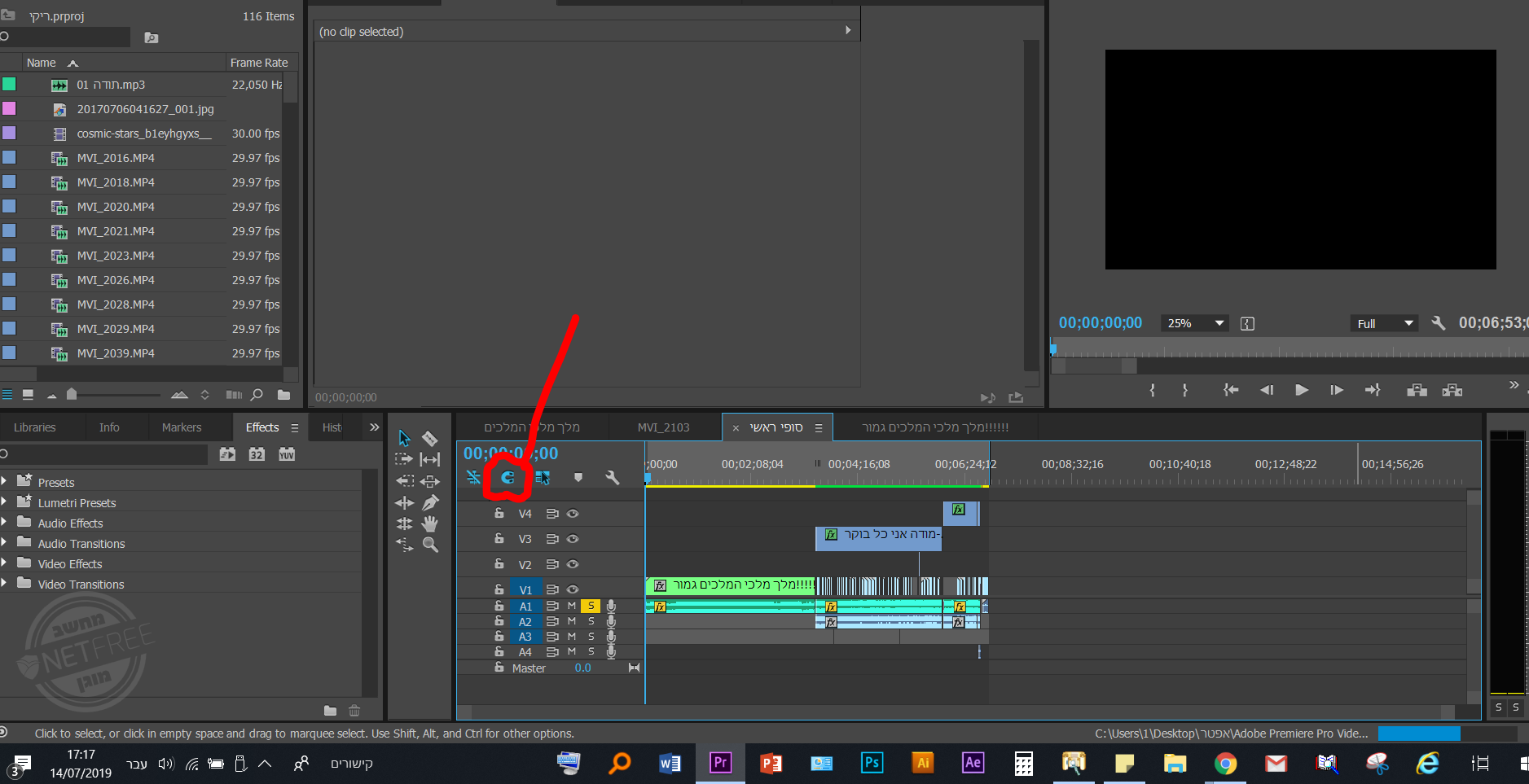The image size is (1529, 784).
Task: Select the Razor tool
Action: tap(430, 439)
